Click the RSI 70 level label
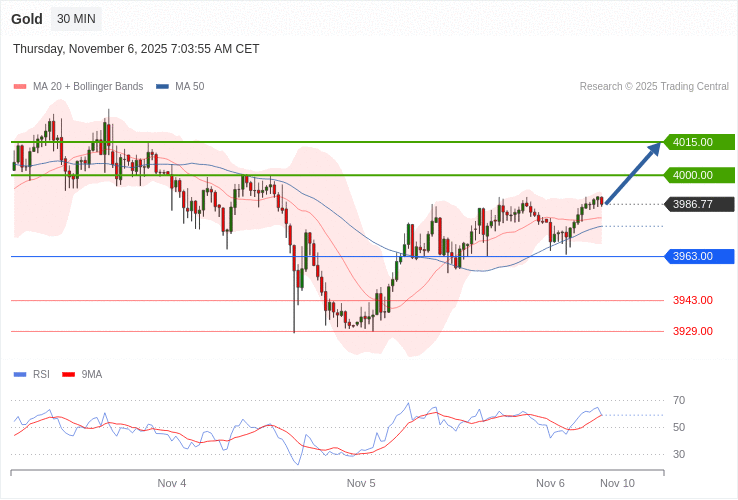The image size is (738, 500). pyautogui.click(x=679, y=401)
